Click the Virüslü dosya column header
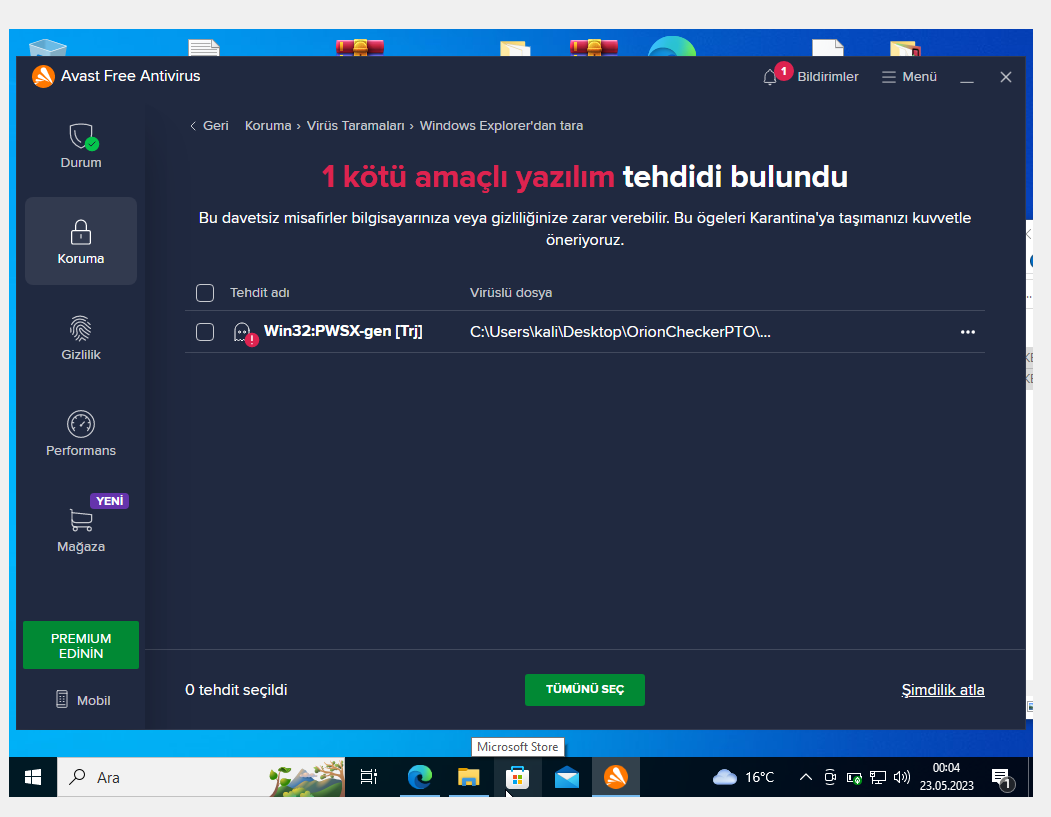Viewport: 1051px width, 817px height. tap(511, 293)
